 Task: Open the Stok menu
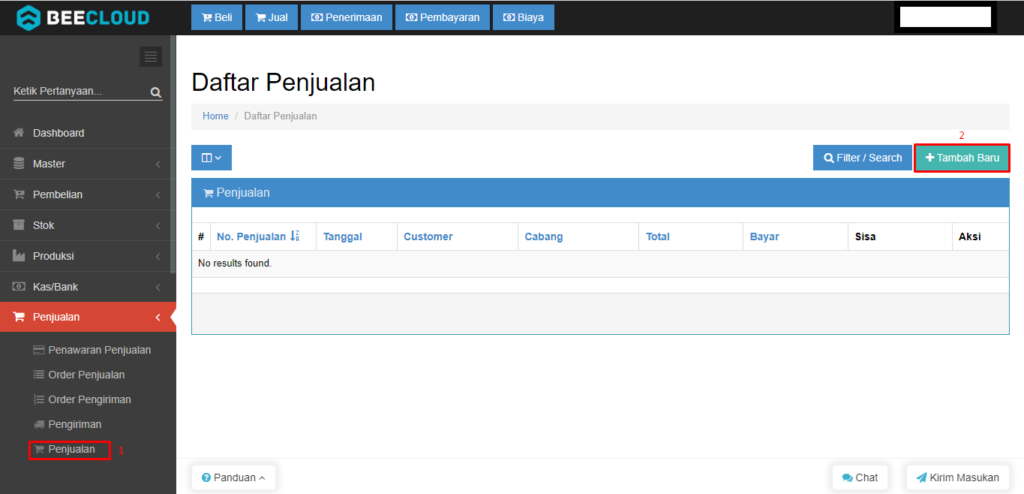pos(88,225)
